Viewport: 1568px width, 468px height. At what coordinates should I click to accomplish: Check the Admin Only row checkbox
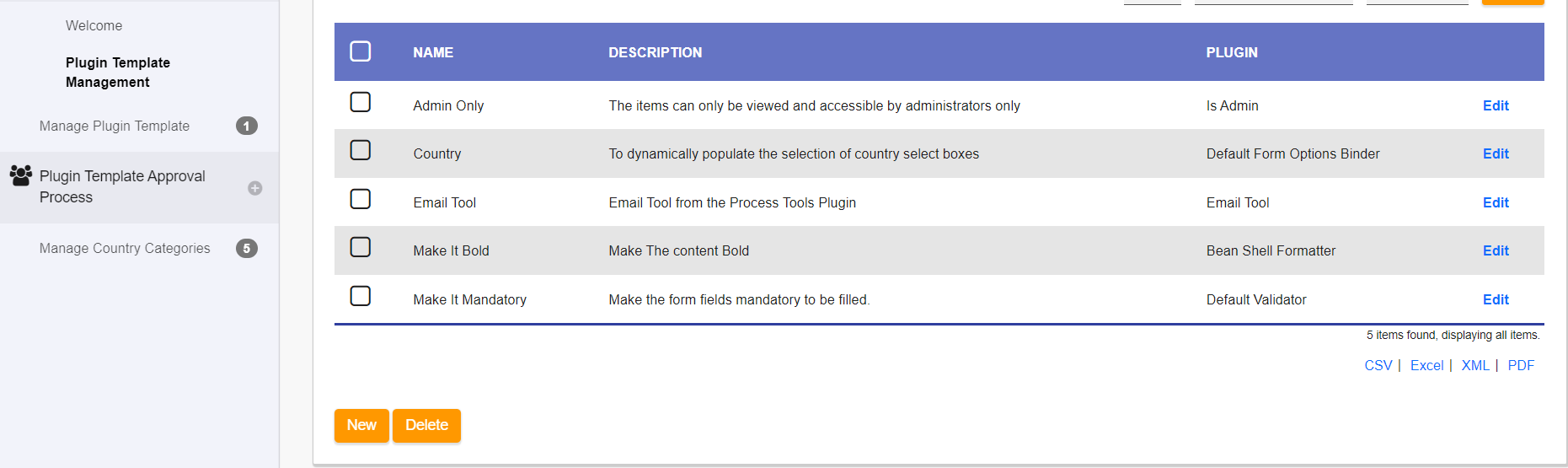point(361,102)
